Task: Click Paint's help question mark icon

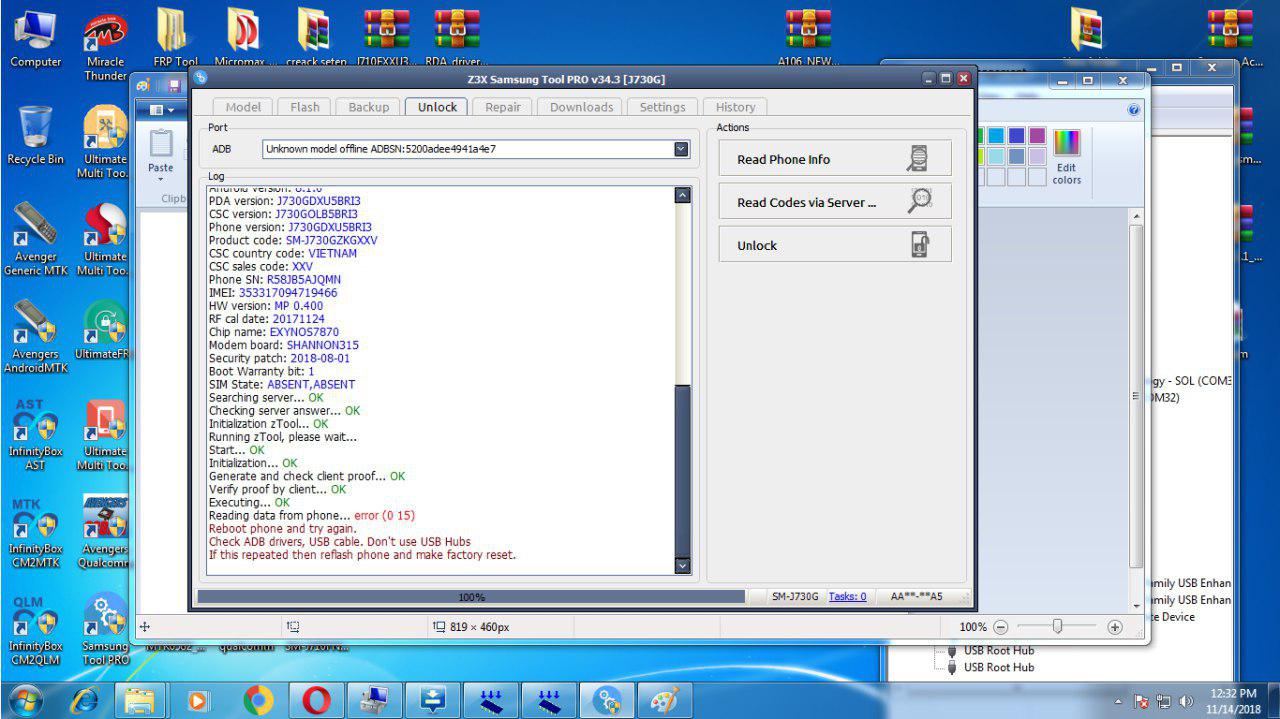Action: coord(1134,110)
